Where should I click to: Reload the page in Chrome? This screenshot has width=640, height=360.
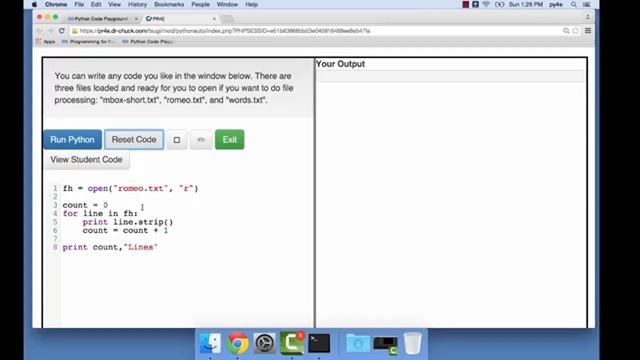click(x=62, y=31)
